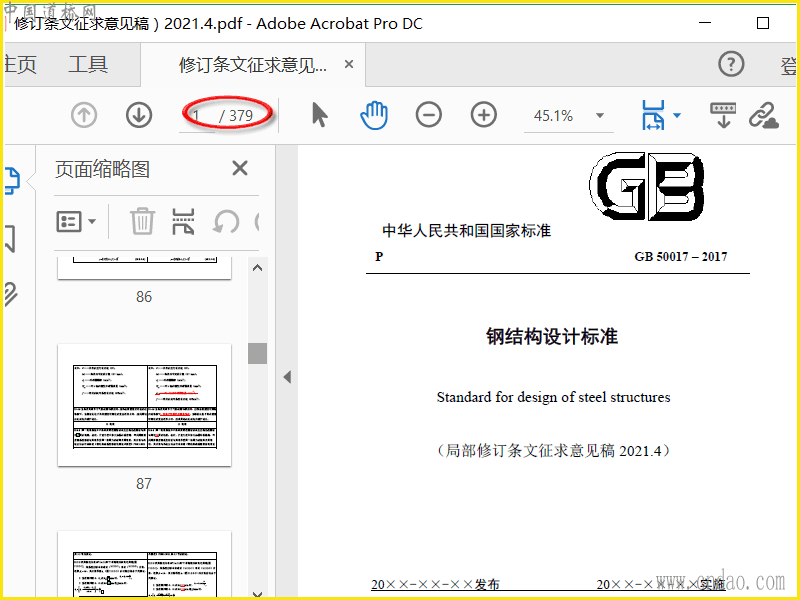The width and height of the screenshot is (800, 600).
Task: Click the fit width page icon
Action: pos(653,115)
